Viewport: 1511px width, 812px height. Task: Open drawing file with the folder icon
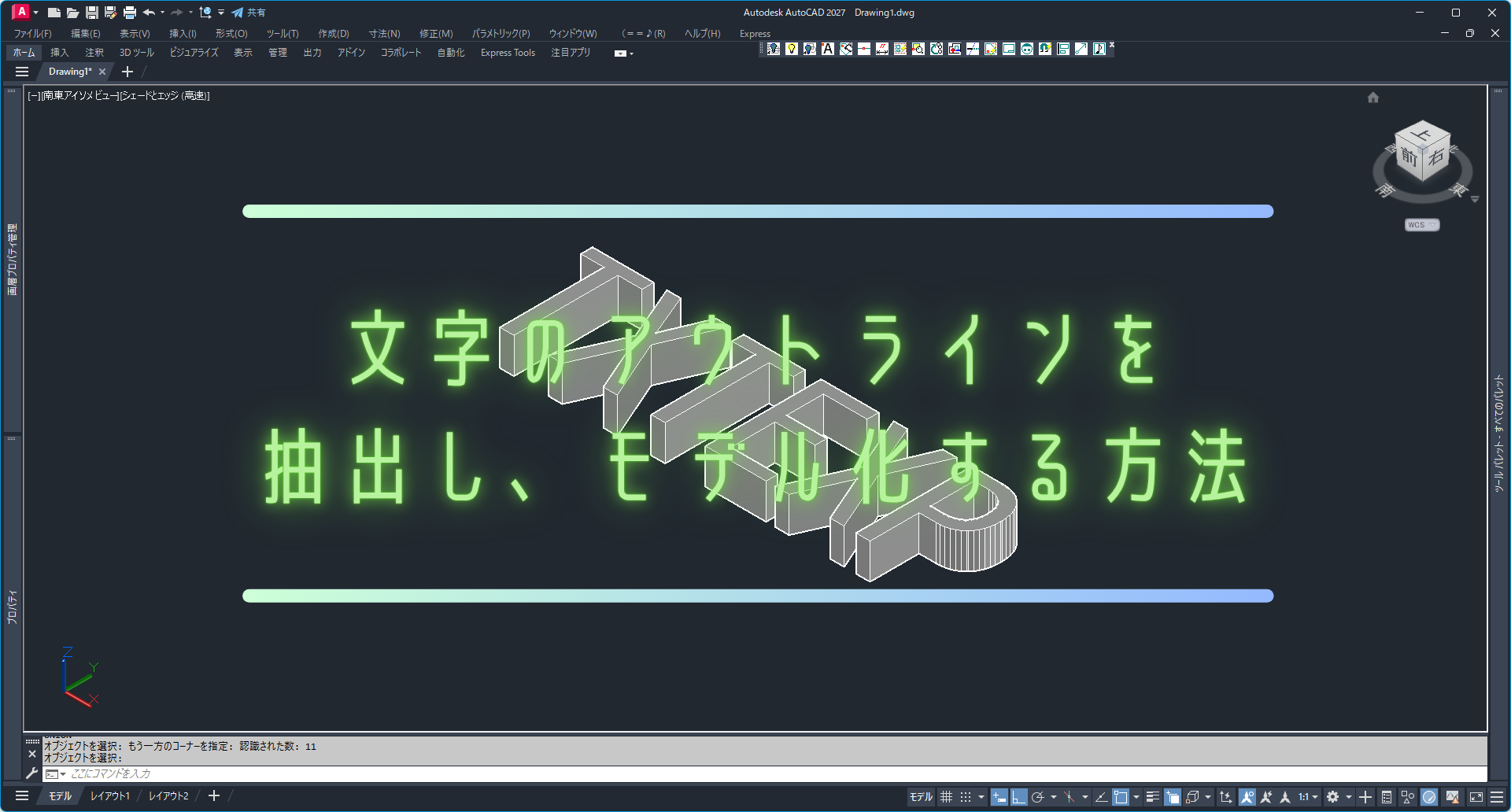(72, 13)
